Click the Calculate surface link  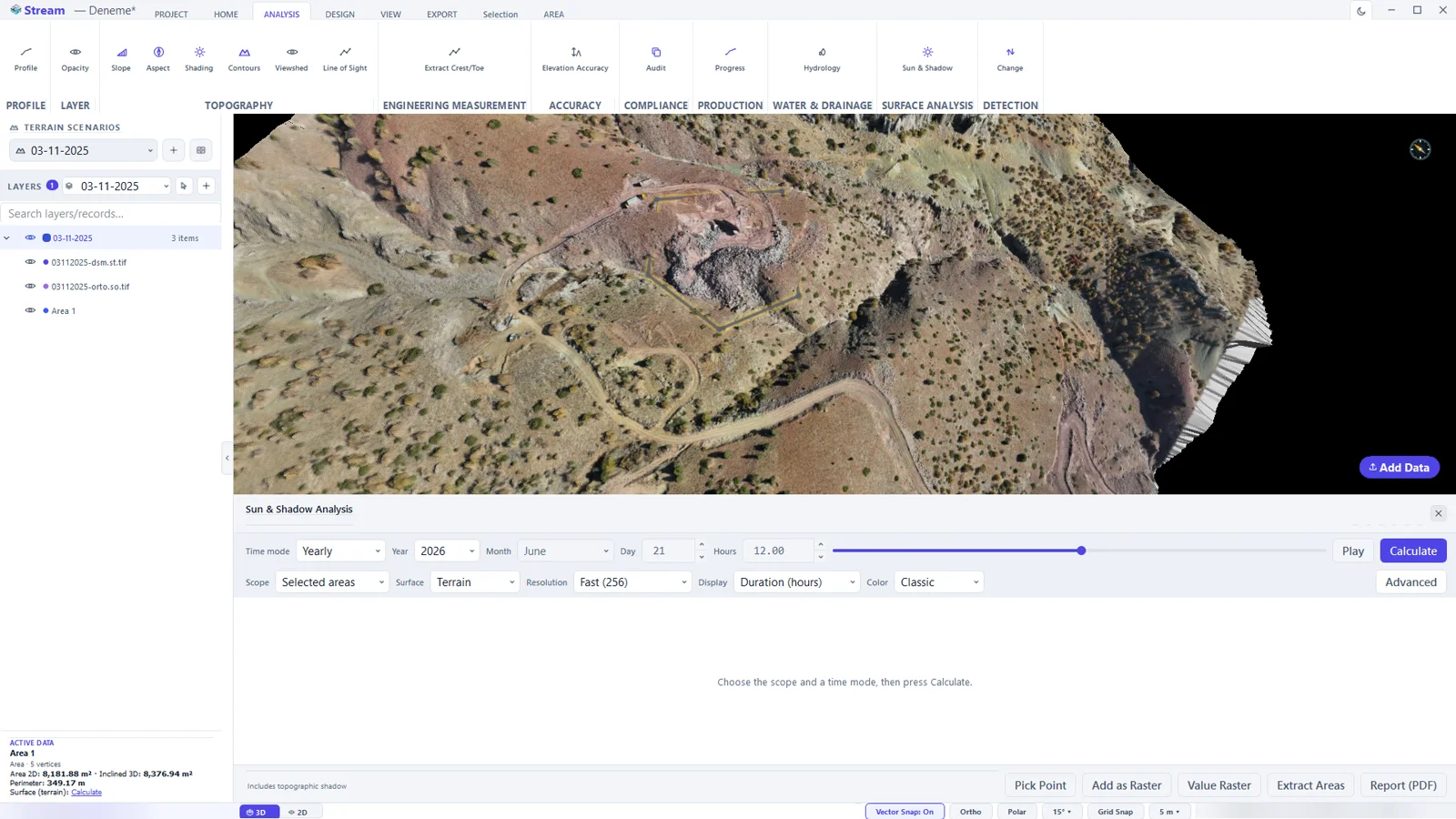point(86,793)
